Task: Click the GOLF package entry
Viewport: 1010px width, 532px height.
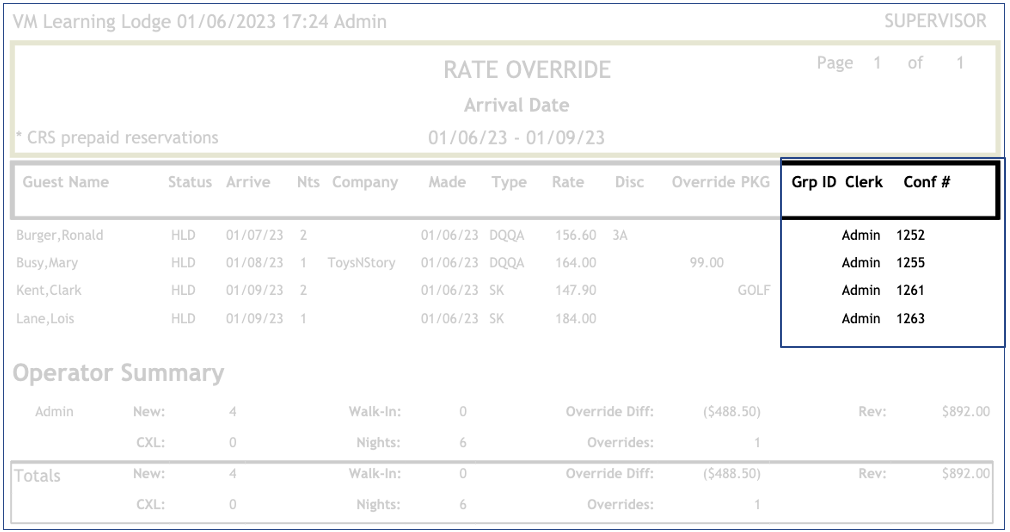Action: point(752,291)
